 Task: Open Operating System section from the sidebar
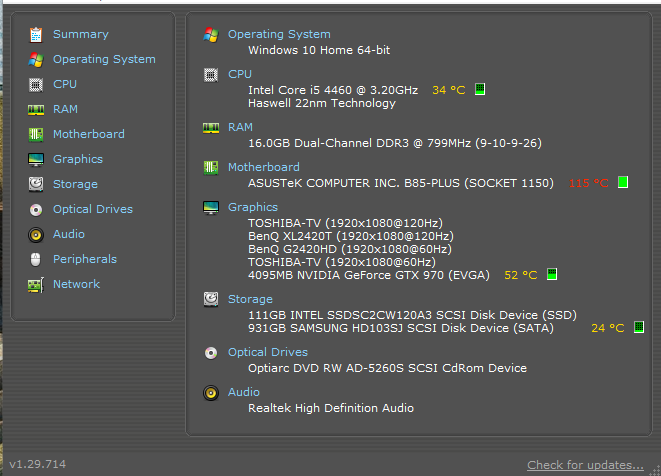click(x=104, y=59)
